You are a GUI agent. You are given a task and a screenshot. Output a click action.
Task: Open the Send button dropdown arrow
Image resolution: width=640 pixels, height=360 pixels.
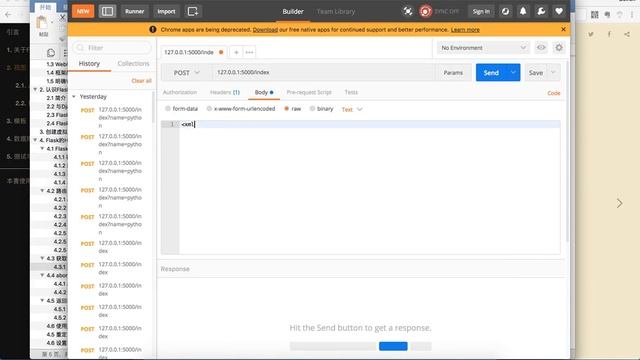pos(513,73)
